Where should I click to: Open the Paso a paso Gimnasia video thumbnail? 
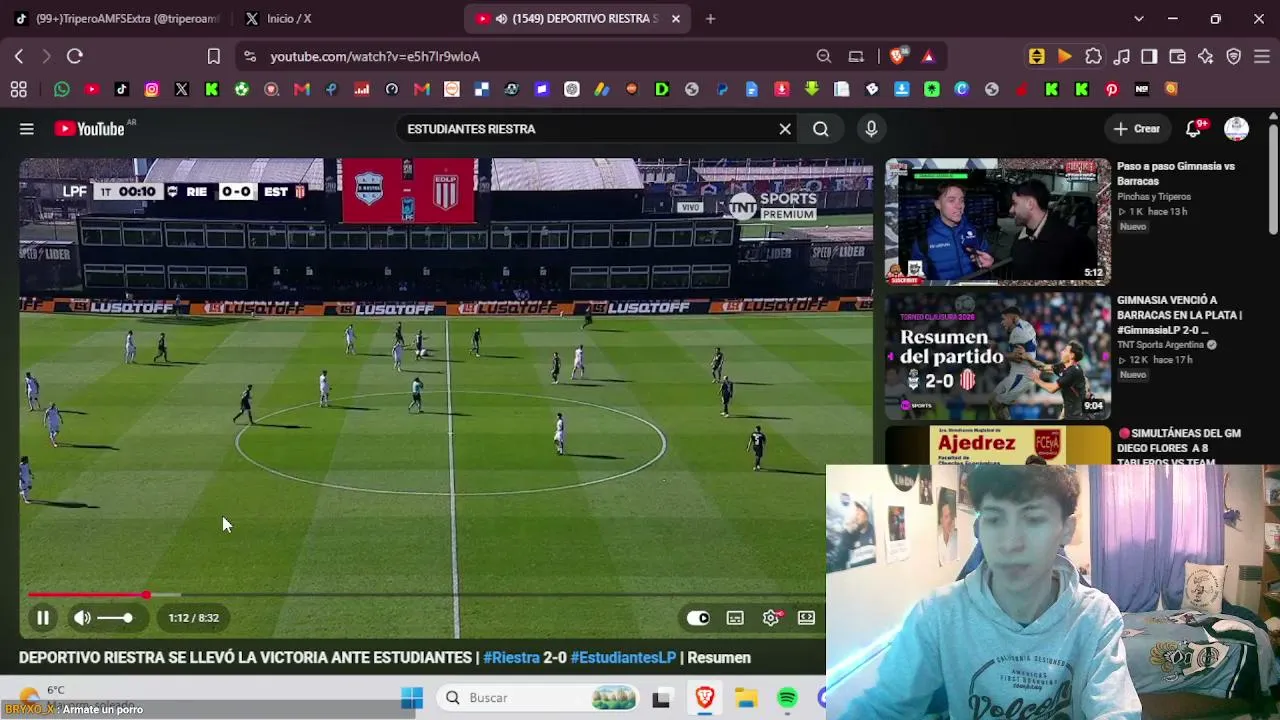[998, 222]
